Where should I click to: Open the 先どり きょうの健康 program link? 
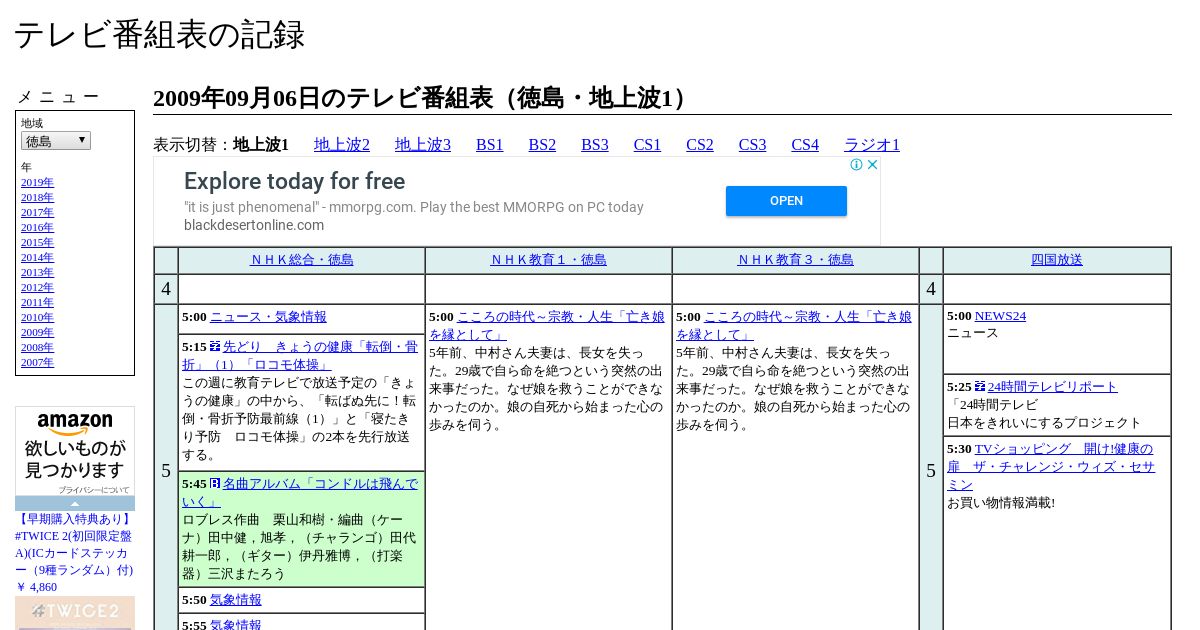click(300, 356)
